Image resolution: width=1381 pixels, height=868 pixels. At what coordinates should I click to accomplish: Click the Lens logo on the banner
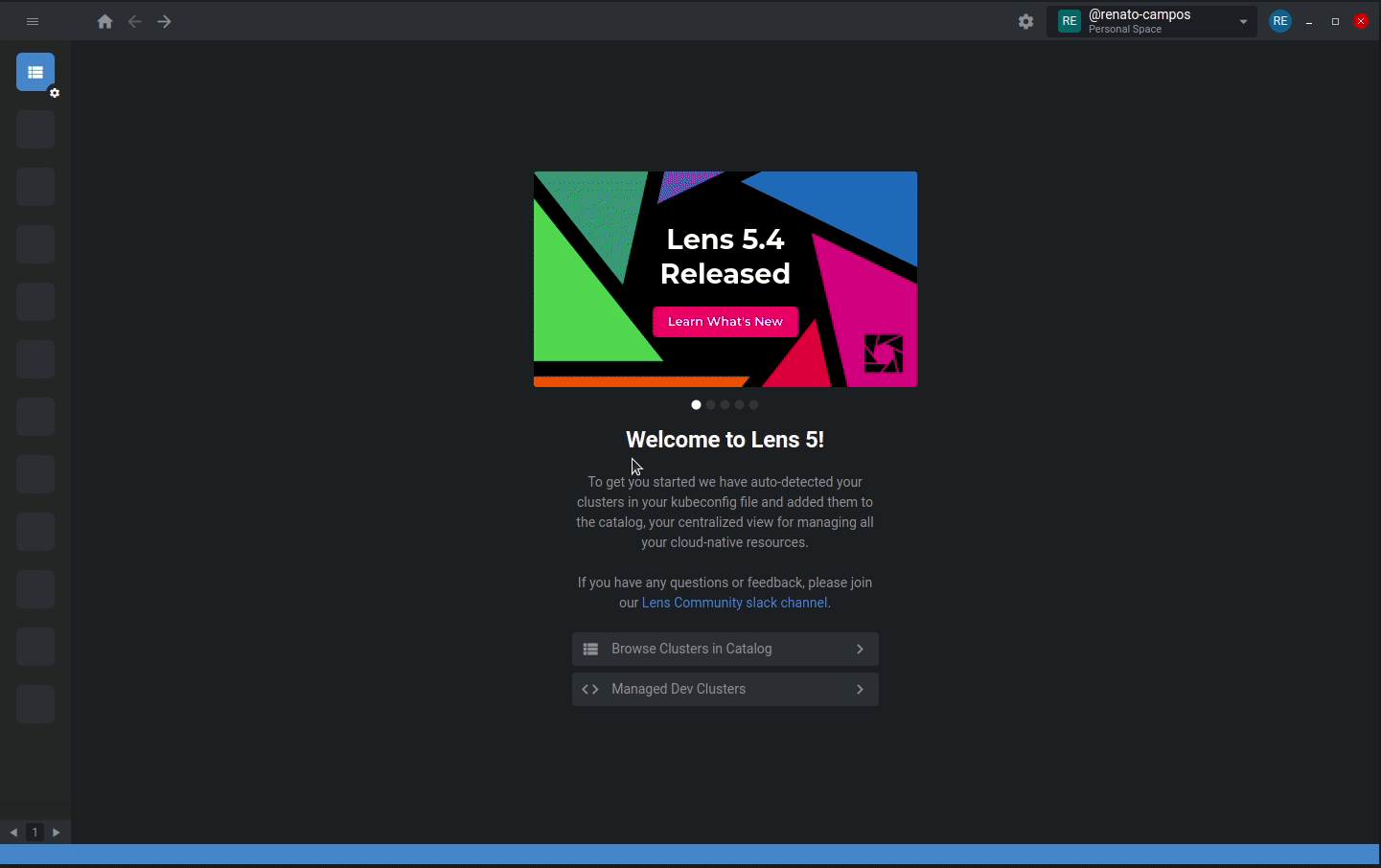point(884,353)
